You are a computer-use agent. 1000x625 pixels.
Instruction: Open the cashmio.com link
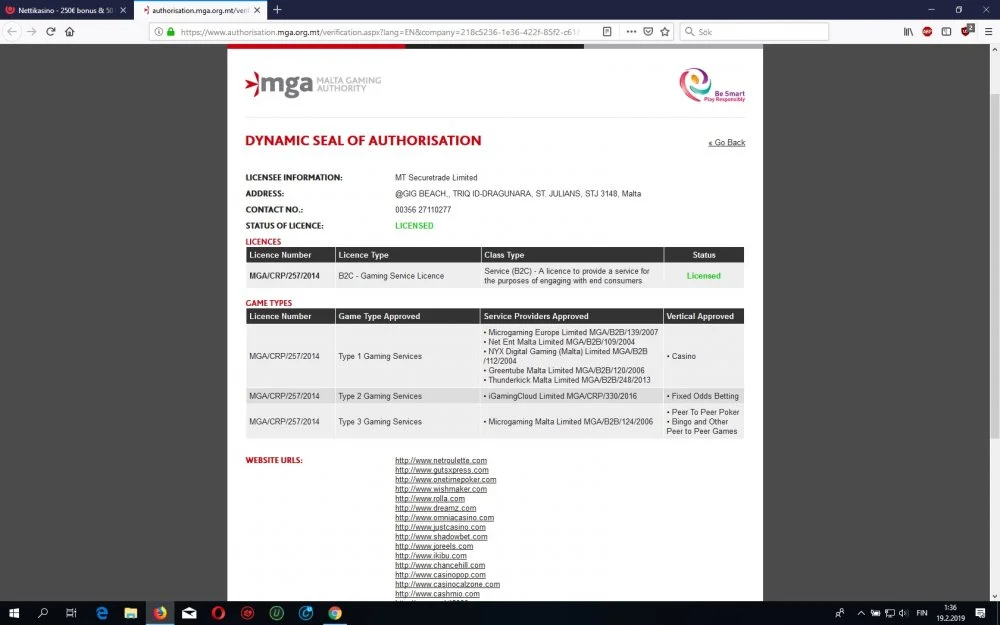tap(437, 594)
